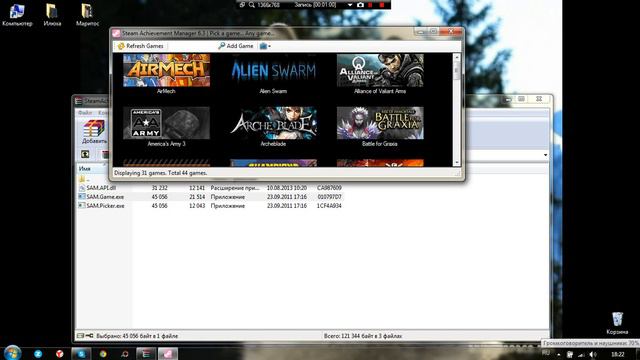Open the Chrome taskbar icon
Viewport: 640px width, 360px height.
click(103, 354)
